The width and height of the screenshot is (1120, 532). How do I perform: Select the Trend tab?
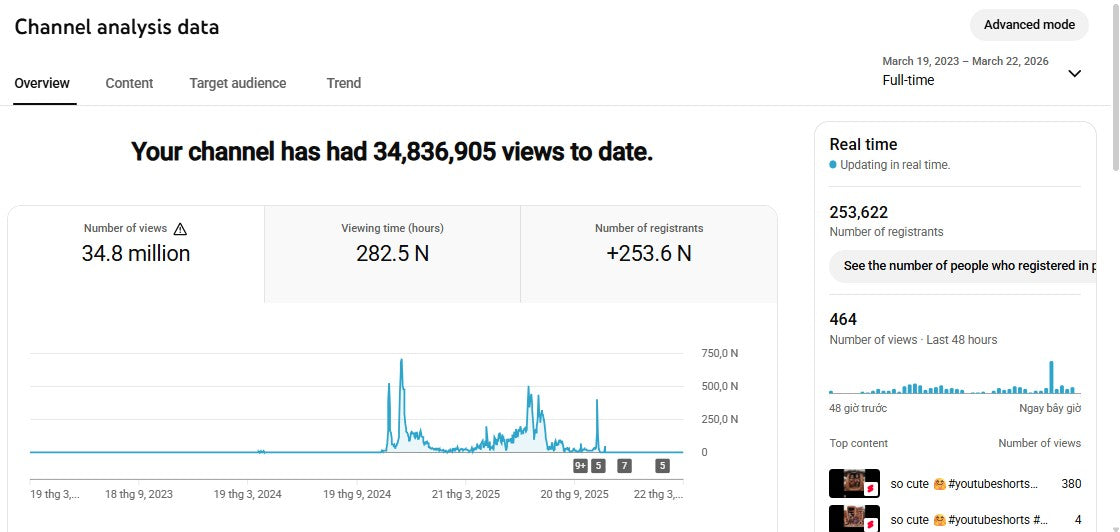coord(343,83)
